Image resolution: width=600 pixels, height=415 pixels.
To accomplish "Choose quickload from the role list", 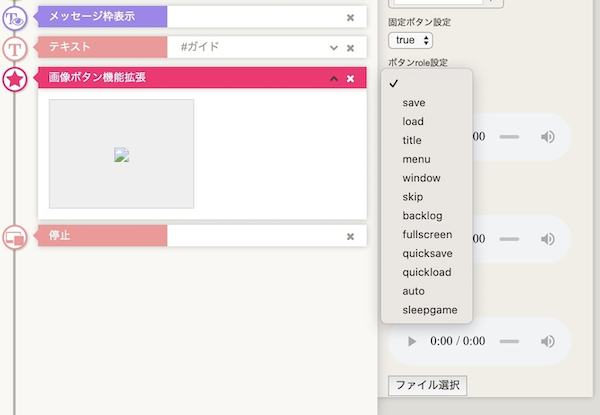I will click(427, 272).
